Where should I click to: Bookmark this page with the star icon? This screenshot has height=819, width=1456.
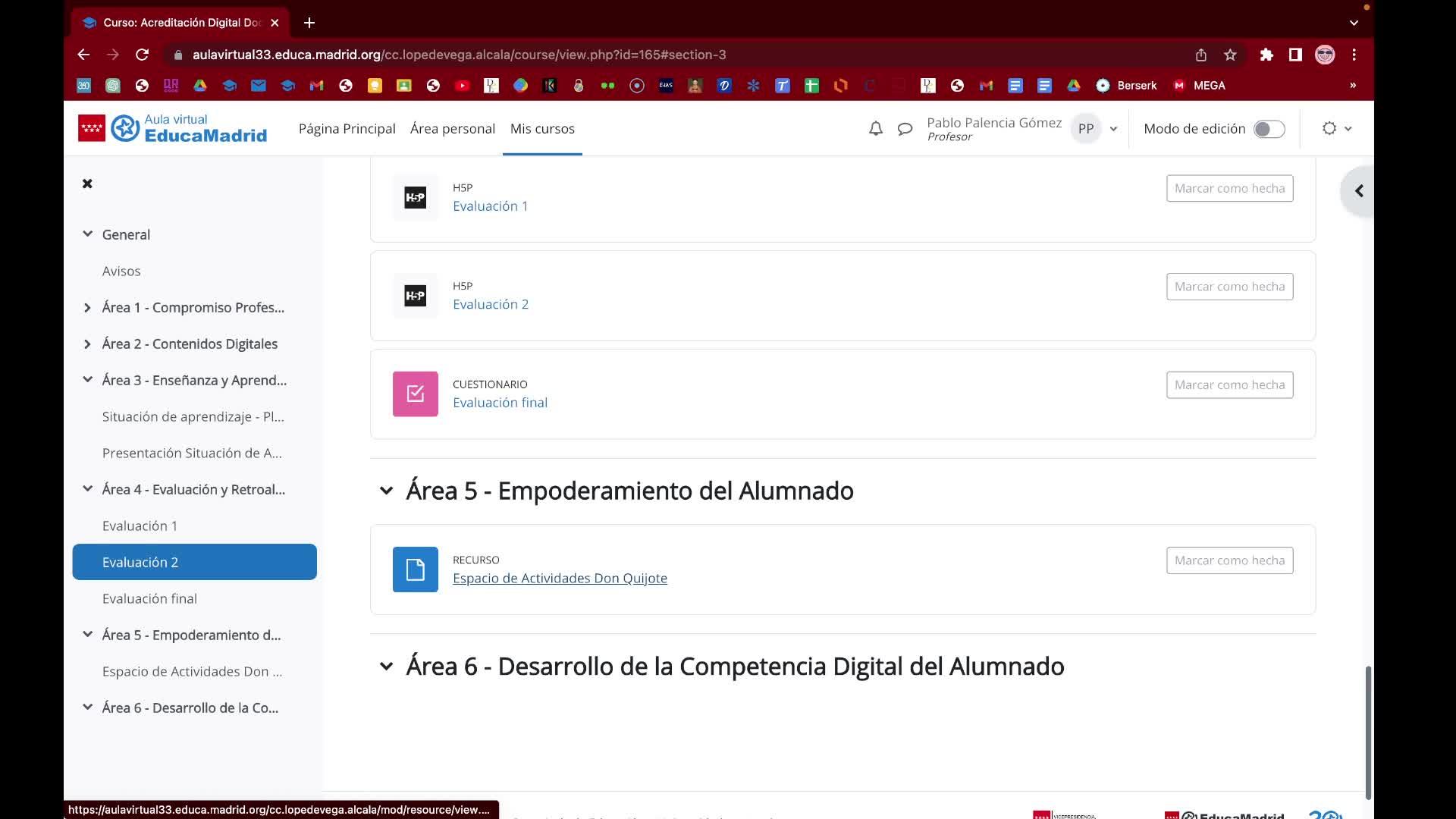tap(1230, 55)
